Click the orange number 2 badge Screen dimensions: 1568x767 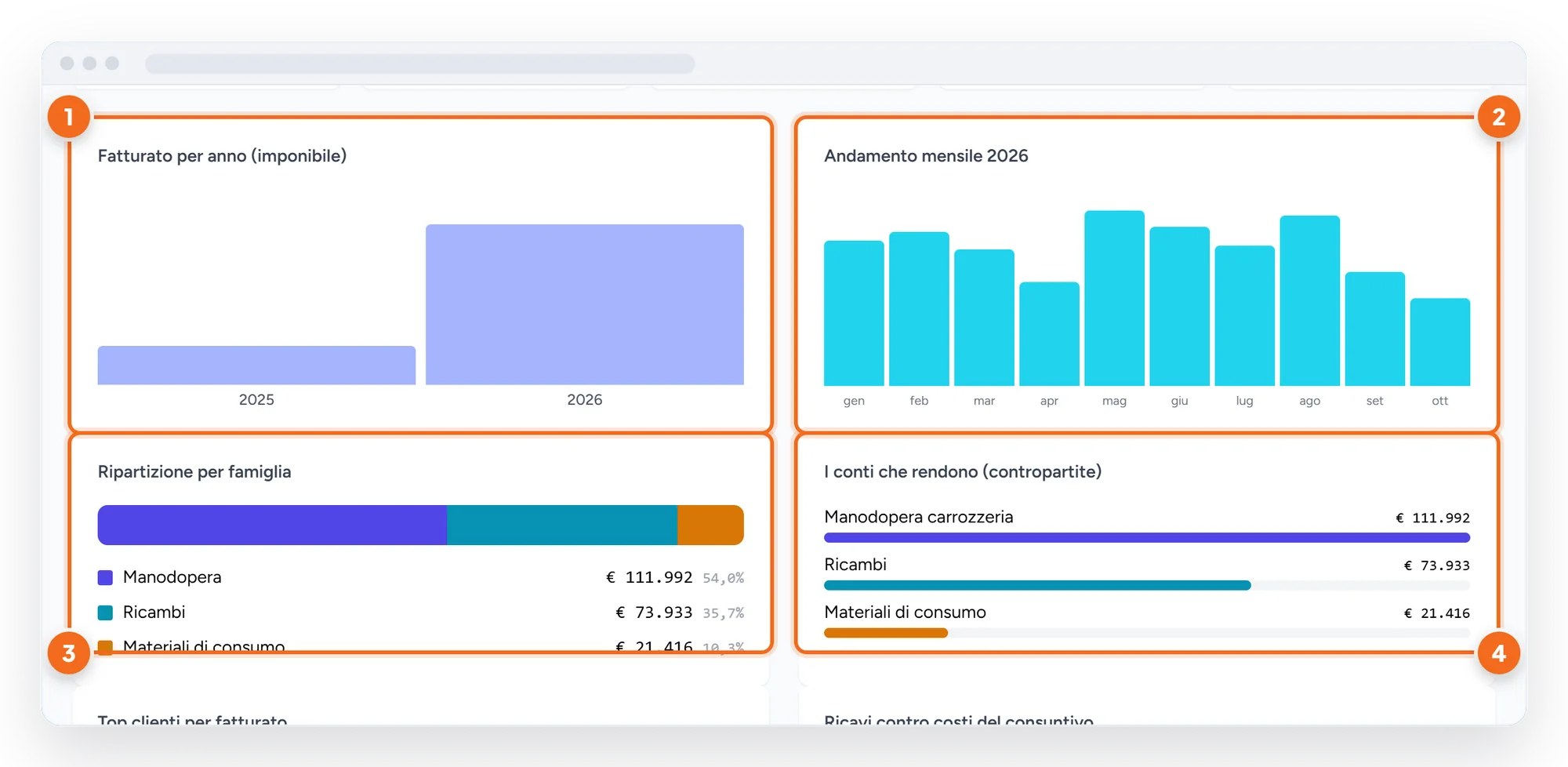point(1498,117)
